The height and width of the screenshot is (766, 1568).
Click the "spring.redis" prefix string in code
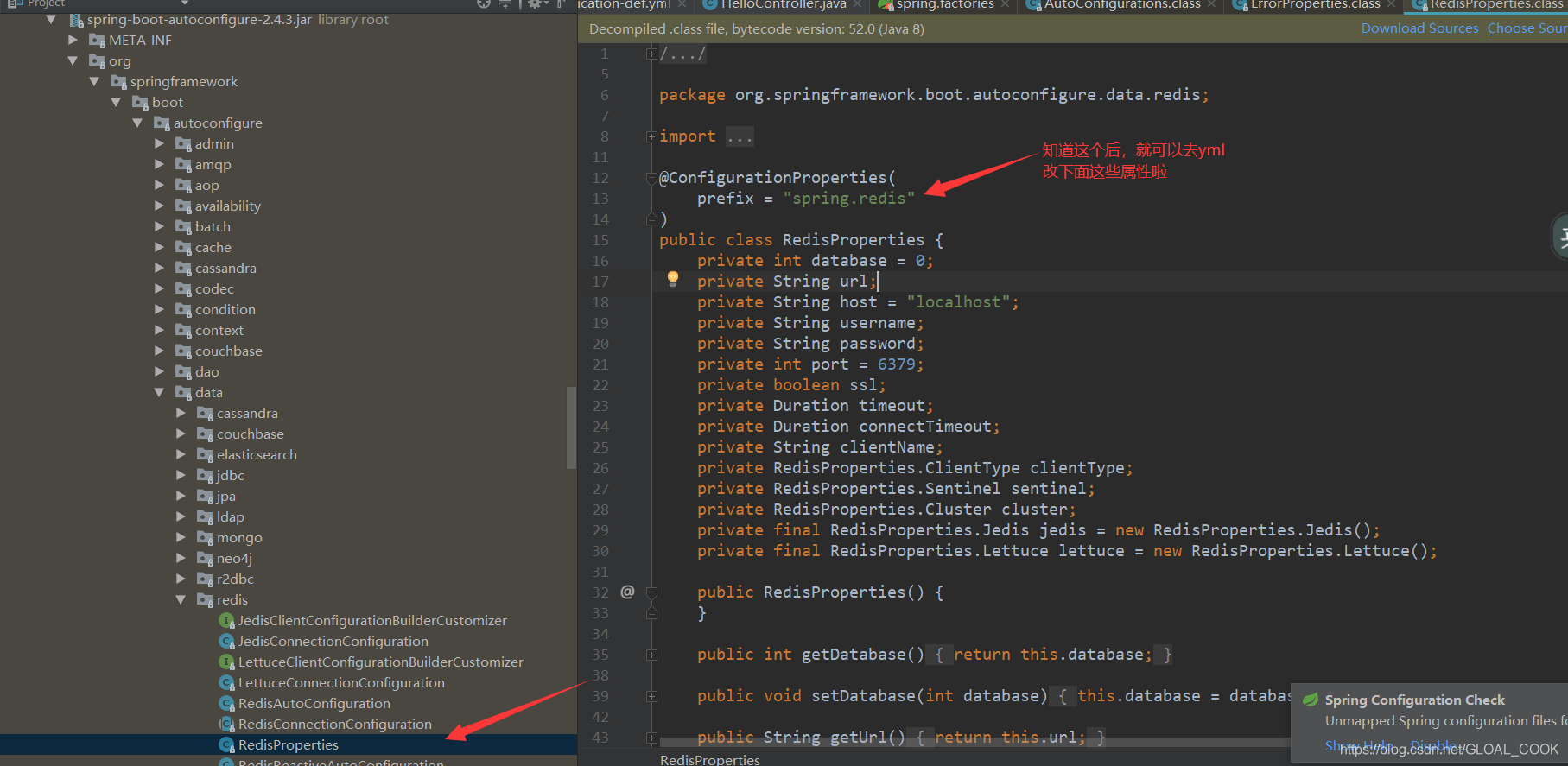coord(849,199)
